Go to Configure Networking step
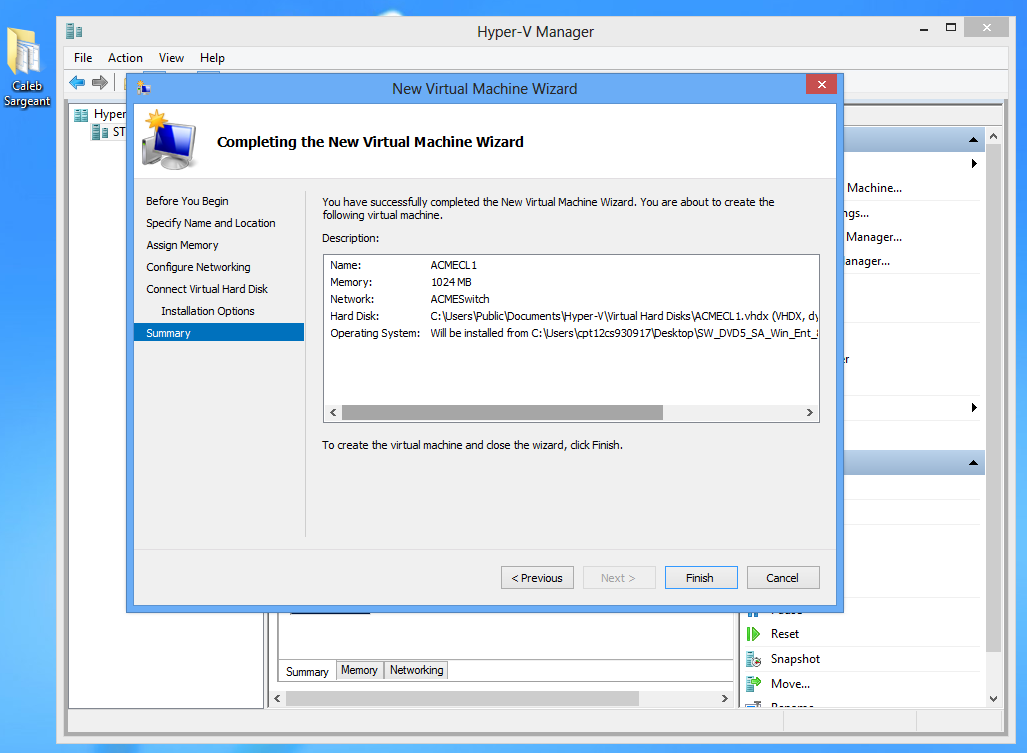Image resolution: width=1027 pixels, height=753 pixels. (x=198, y=267)
